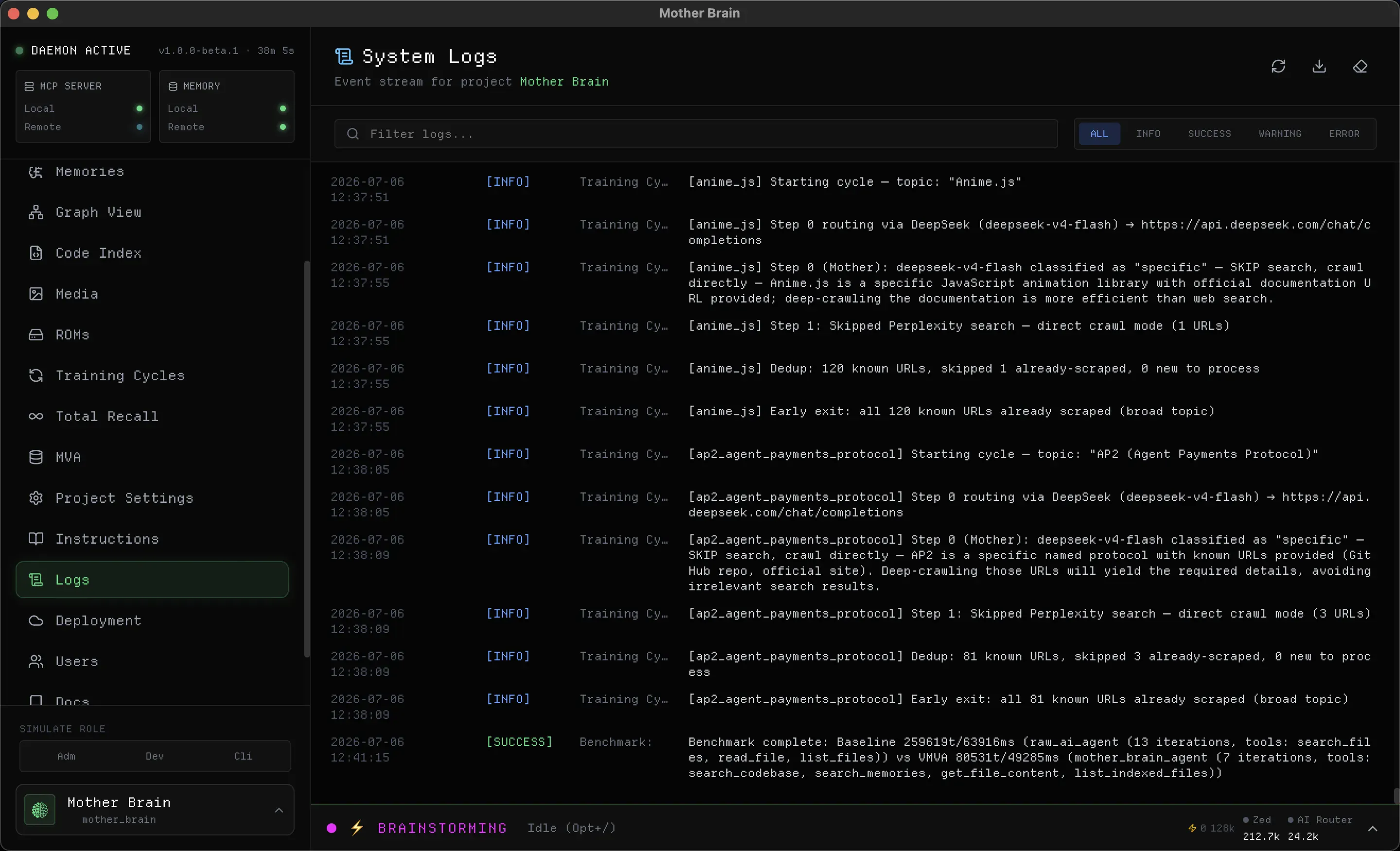Clear logs with the eraser icon

click(x=1360, y=67)
